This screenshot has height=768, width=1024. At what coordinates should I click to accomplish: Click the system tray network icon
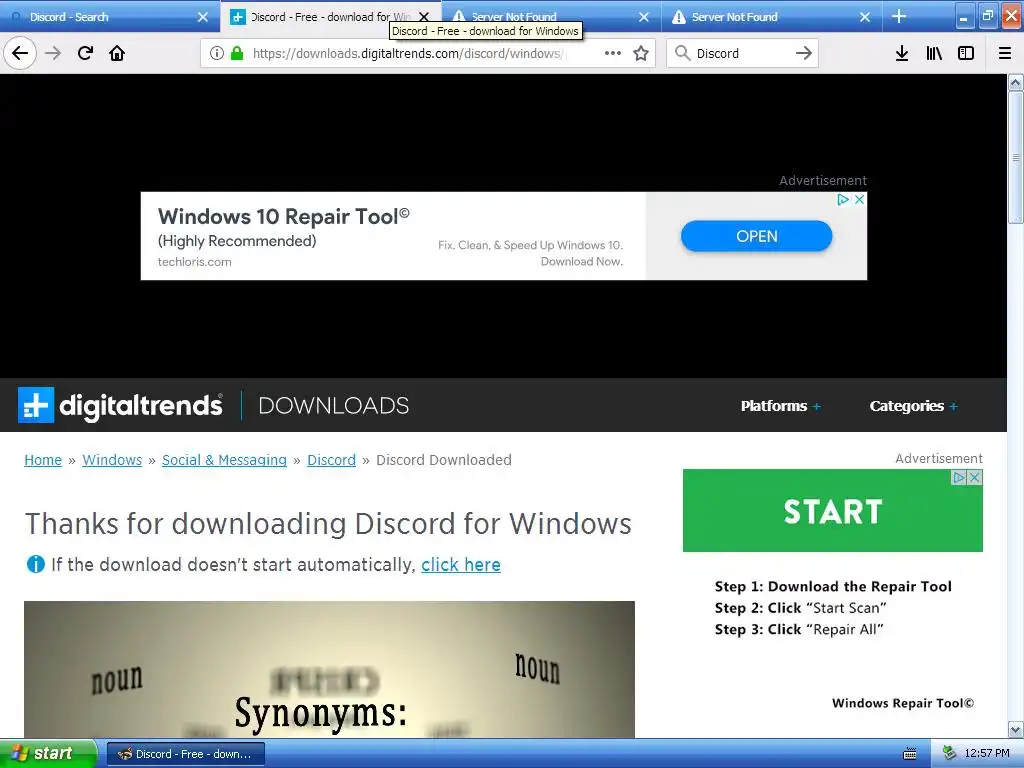tap(949, 754)
